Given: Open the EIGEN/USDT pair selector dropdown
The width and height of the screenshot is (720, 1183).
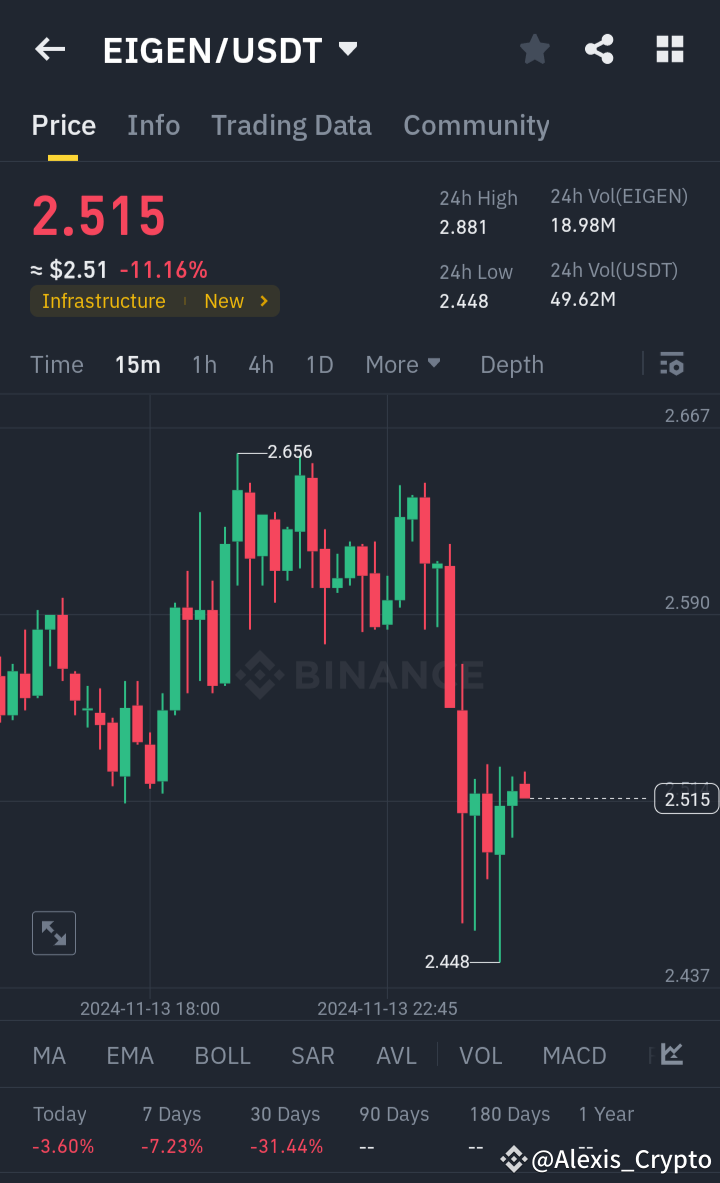Looking at the screenshot, I should click(346, 48).
